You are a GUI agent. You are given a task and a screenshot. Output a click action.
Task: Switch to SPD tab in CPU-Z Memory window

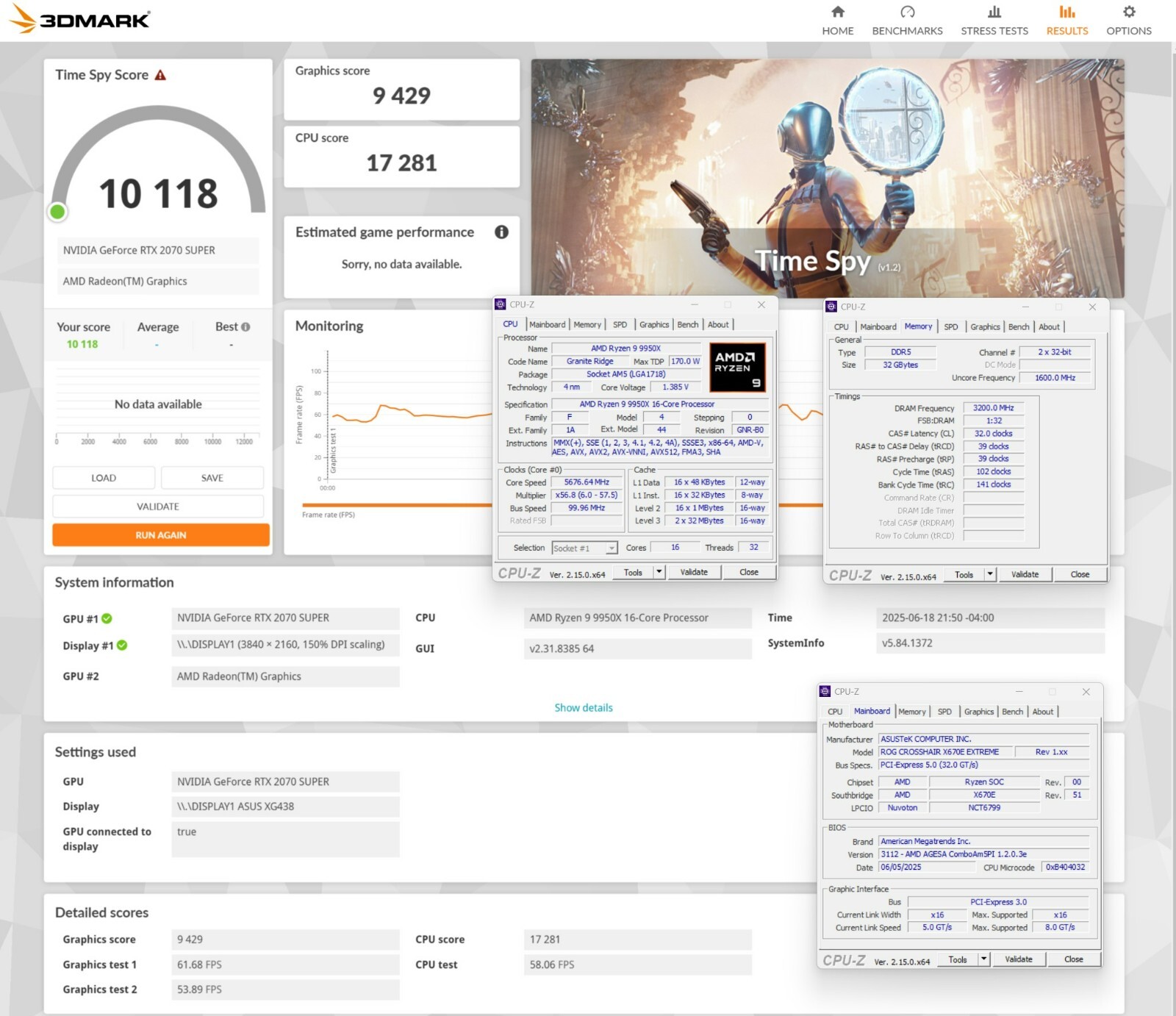coord(950,327)
